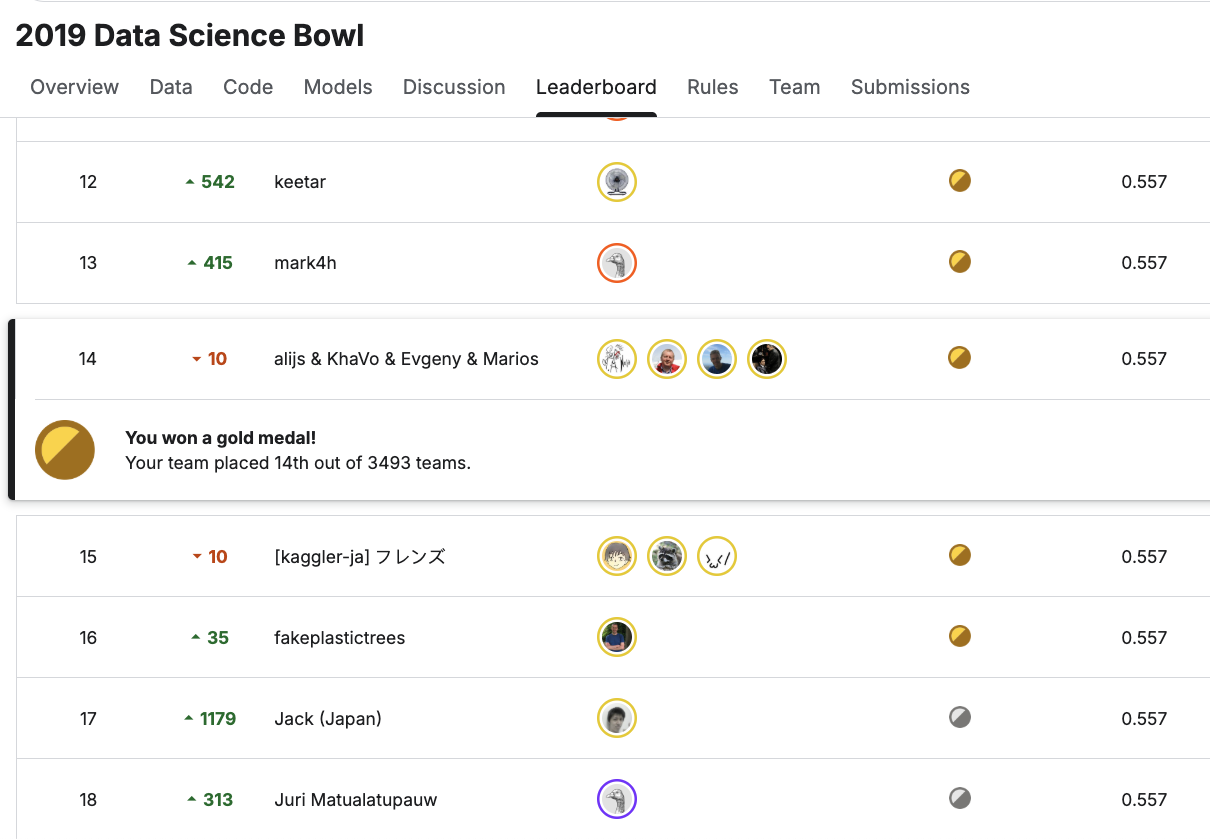Click Juri Matualatupauw's purple-ringed avatar
Screen dimensions: 1210x839
(617, 799)
